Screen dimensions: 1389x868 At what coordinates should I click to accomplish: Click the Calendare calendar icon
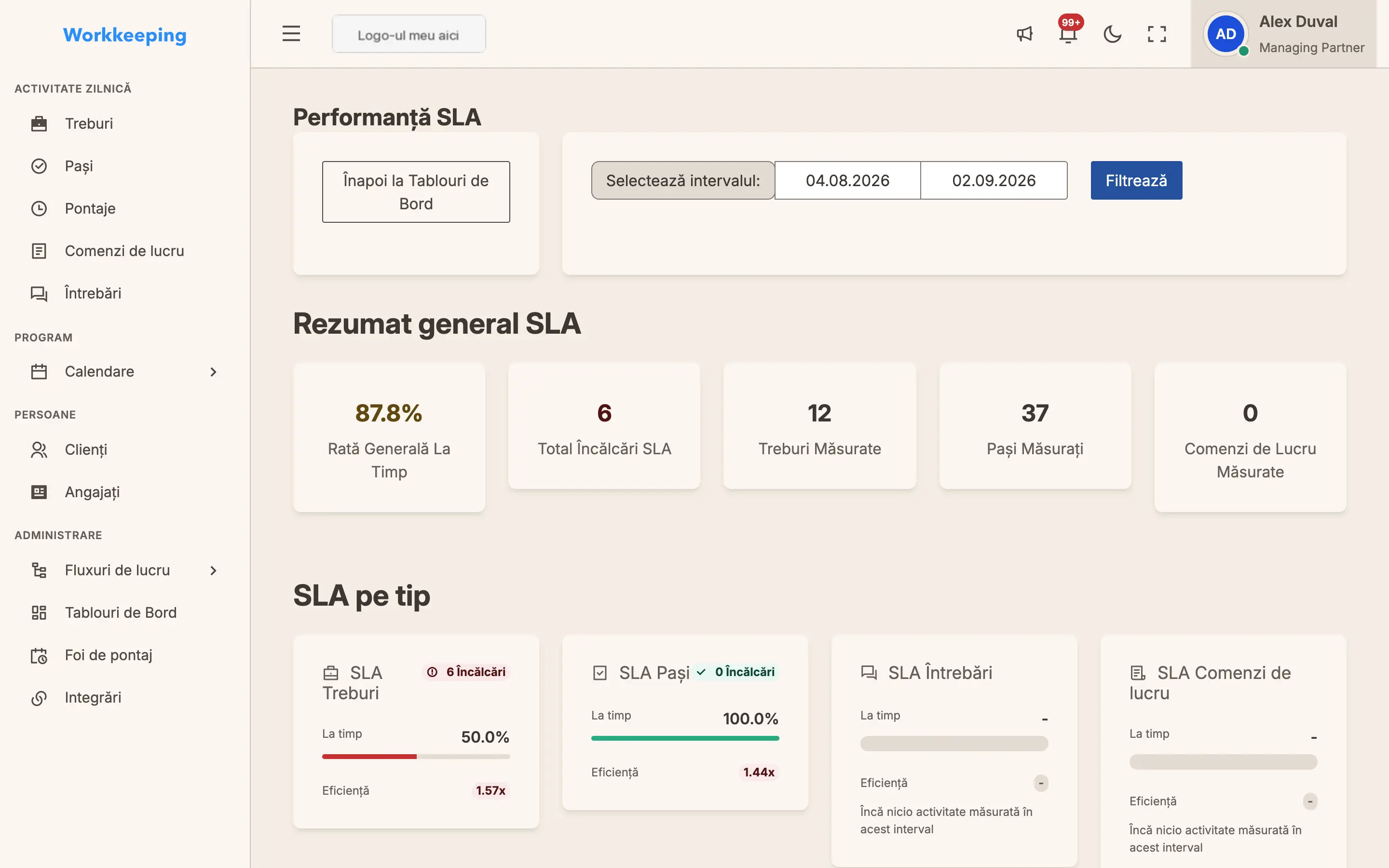pos(39,371)
